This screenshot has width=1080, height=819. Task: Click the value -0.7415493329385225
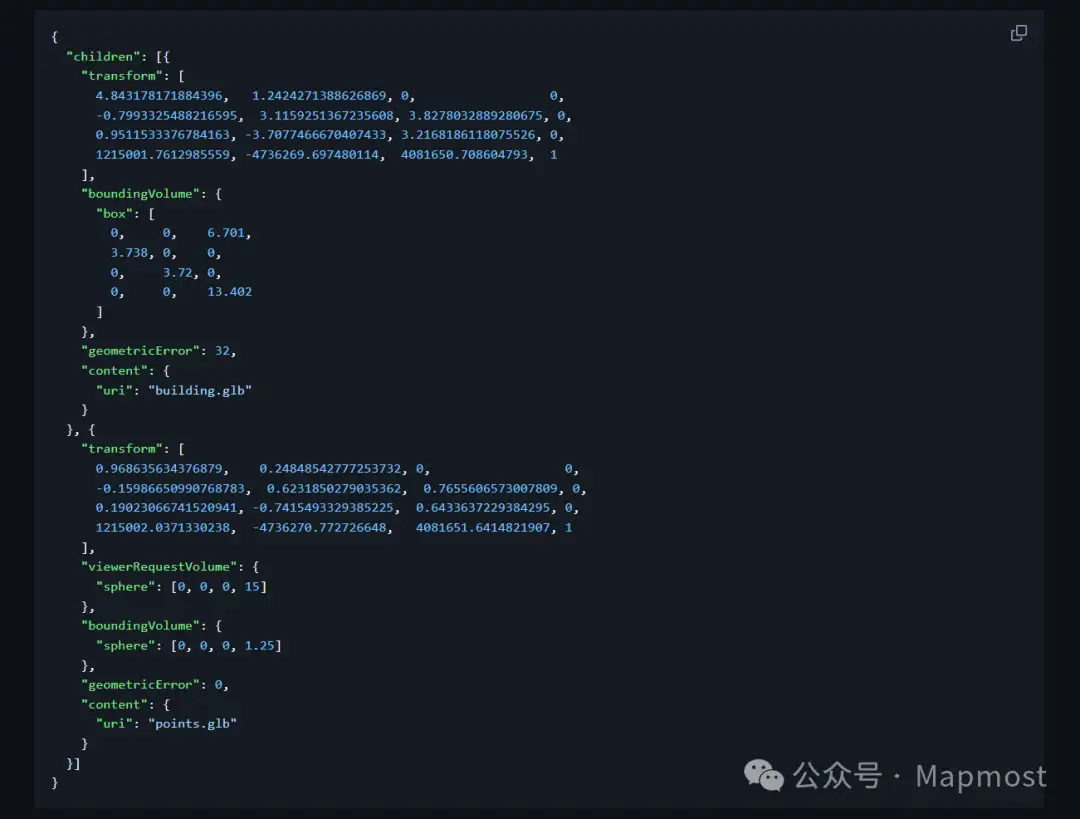click(x=322, y=508)
